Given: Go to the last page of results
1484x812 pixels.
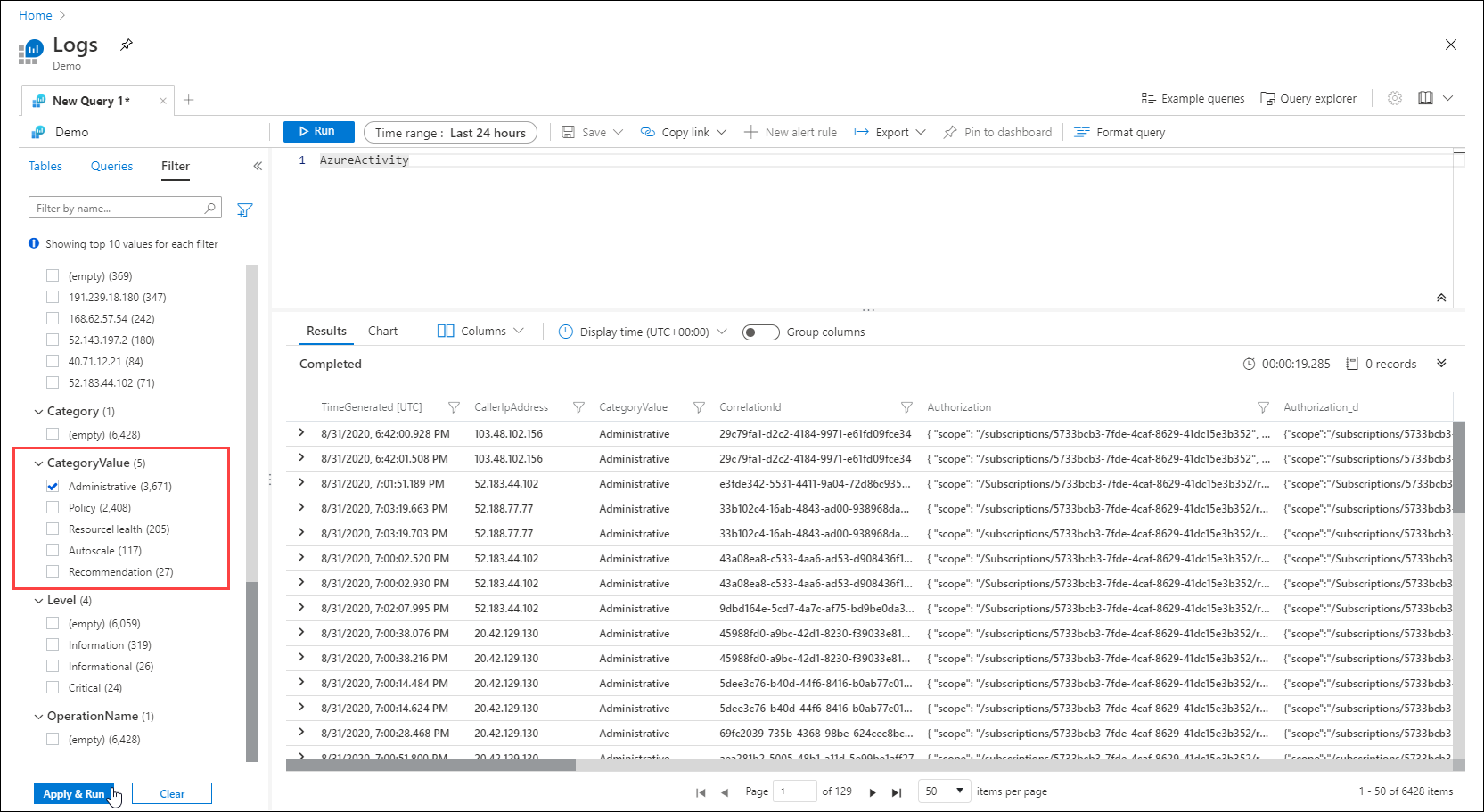Looking at the screenshot, I should 897,792.
